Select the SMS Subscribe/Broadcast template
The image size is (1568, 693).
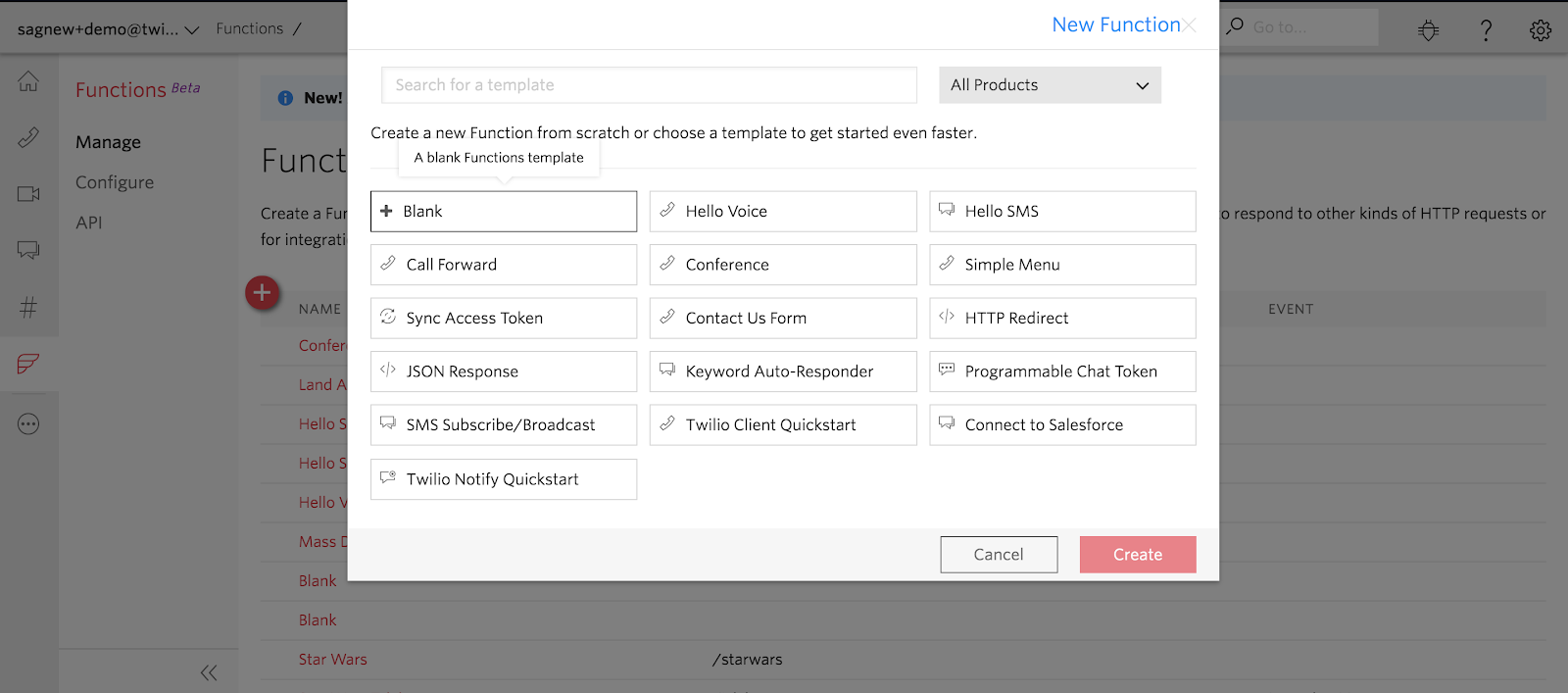pos(504,424)
